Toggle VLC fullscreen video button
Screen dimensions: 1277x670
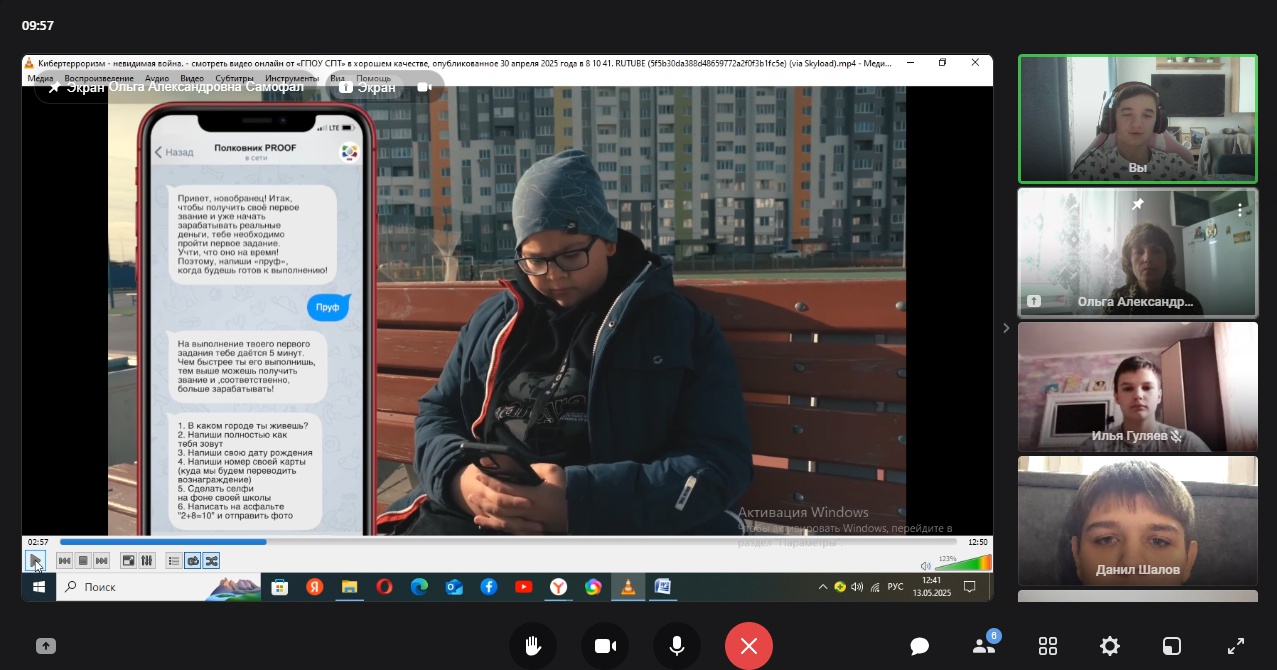[128, 561]
